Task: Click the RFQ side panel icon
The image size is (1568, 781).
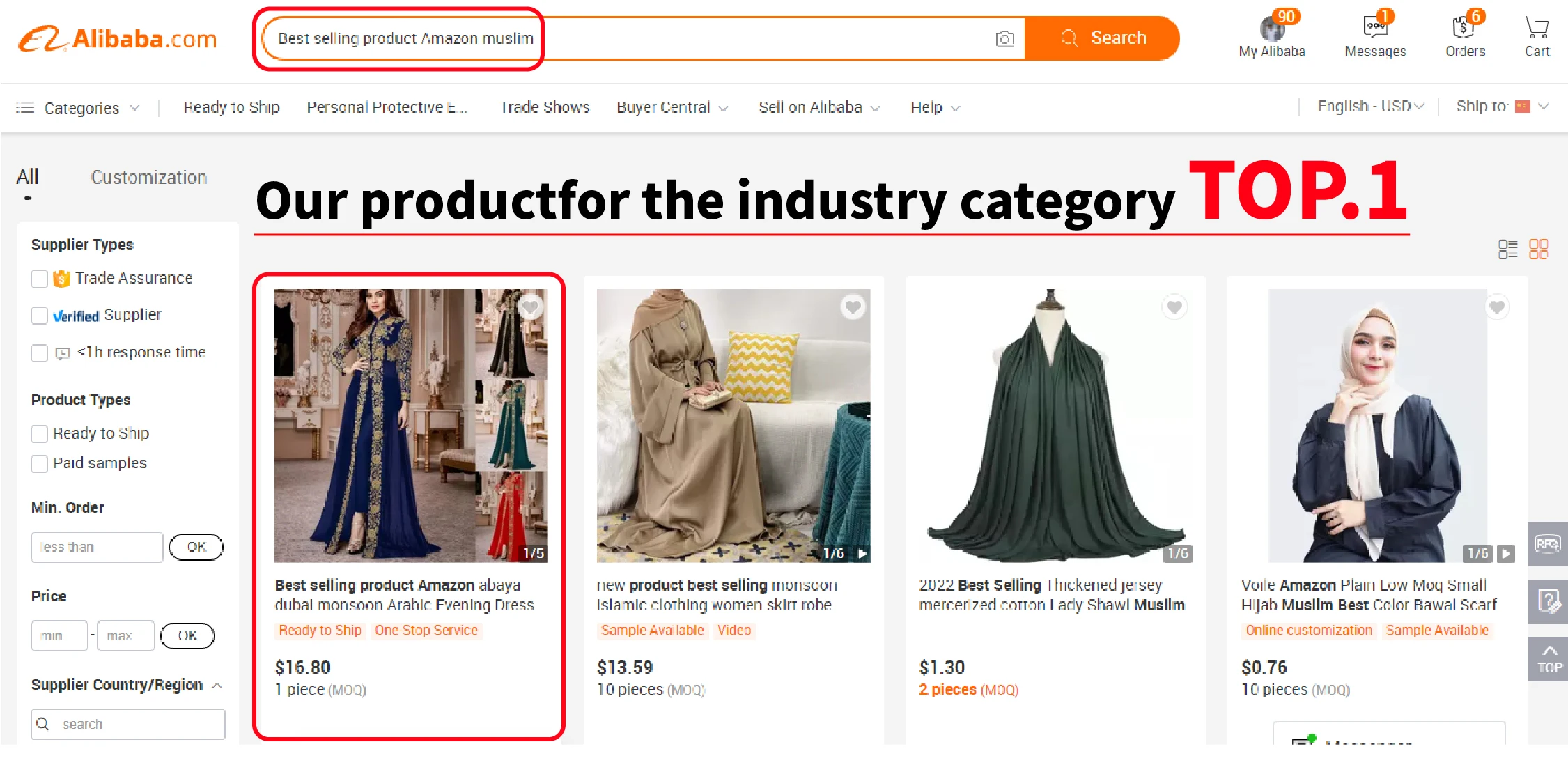Action: pyautogui.click(x=1548, y=544)
